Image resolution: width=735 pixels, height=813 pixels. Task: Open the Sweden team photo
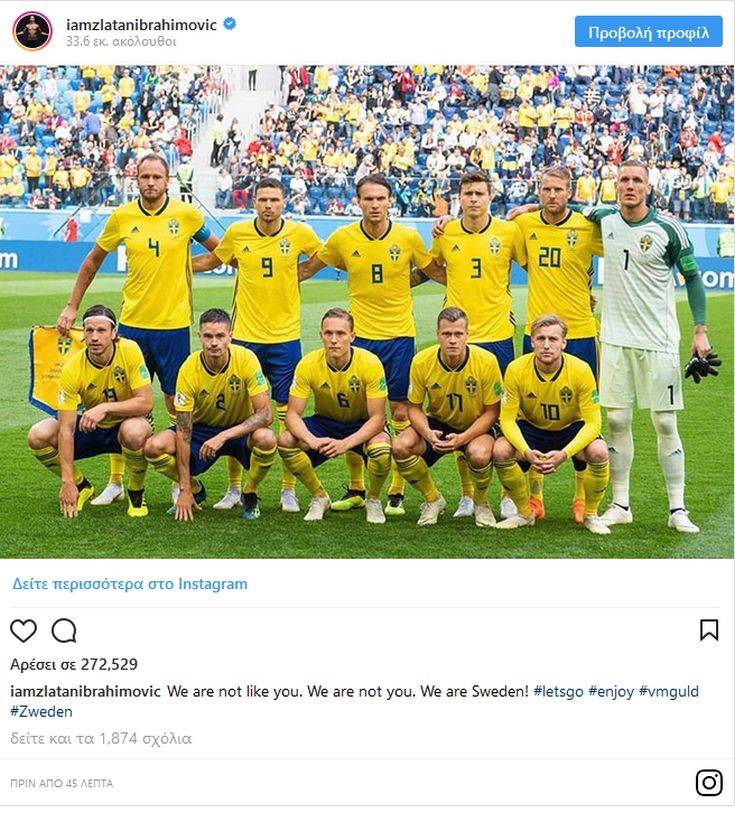(x=368, y=312)
